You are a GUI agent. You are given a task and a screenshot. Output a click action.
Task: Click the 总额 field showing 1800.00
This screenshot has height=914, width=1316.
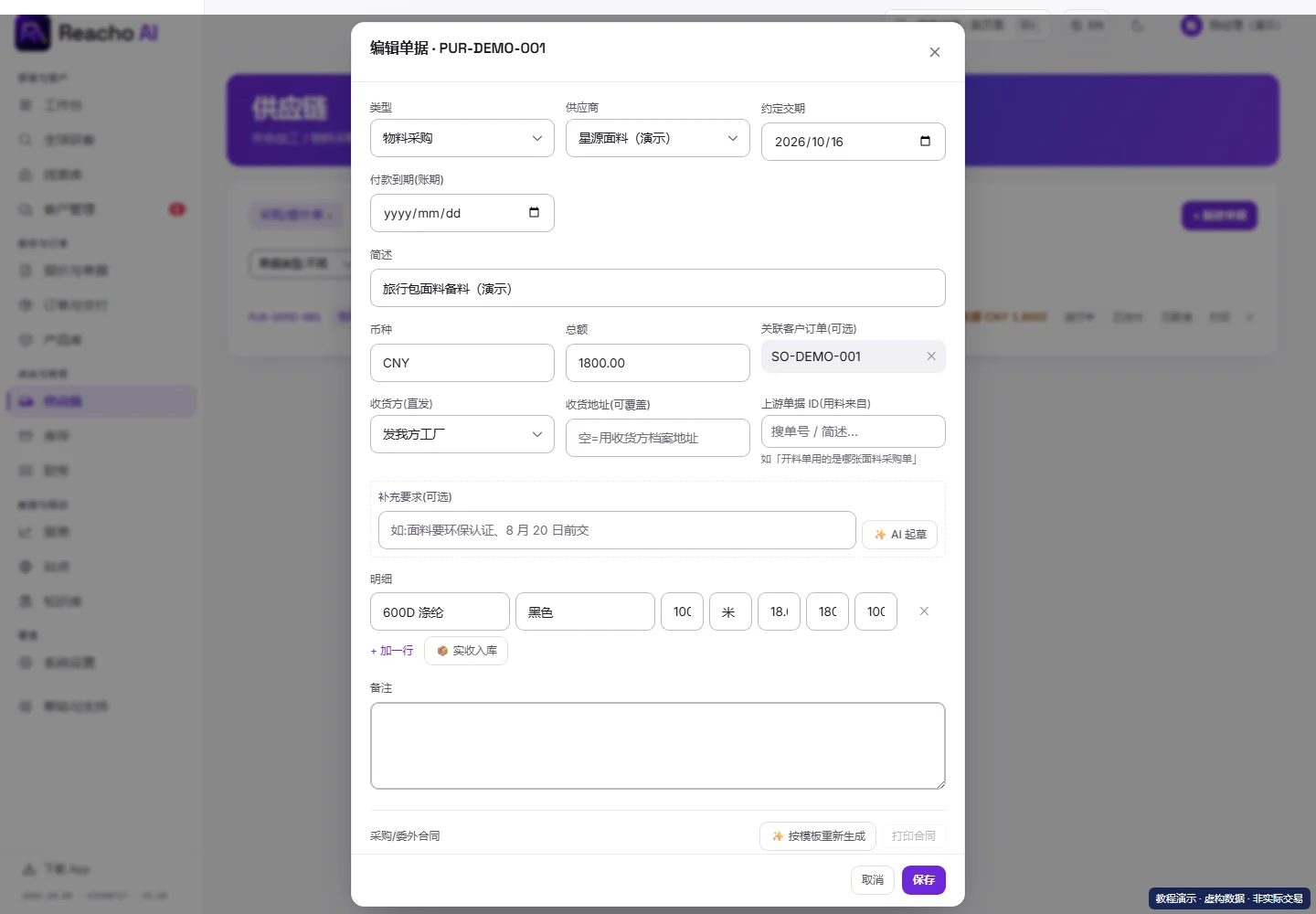[x=658, y=363]
